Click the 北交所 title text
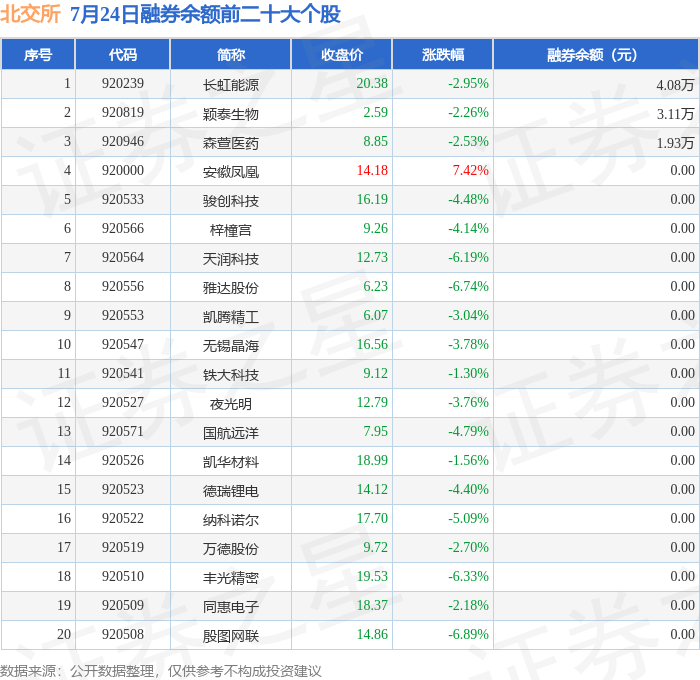Image resolution: width=700 pixels, height=680 pixels. pyautogui.click(x=30, y=14)
